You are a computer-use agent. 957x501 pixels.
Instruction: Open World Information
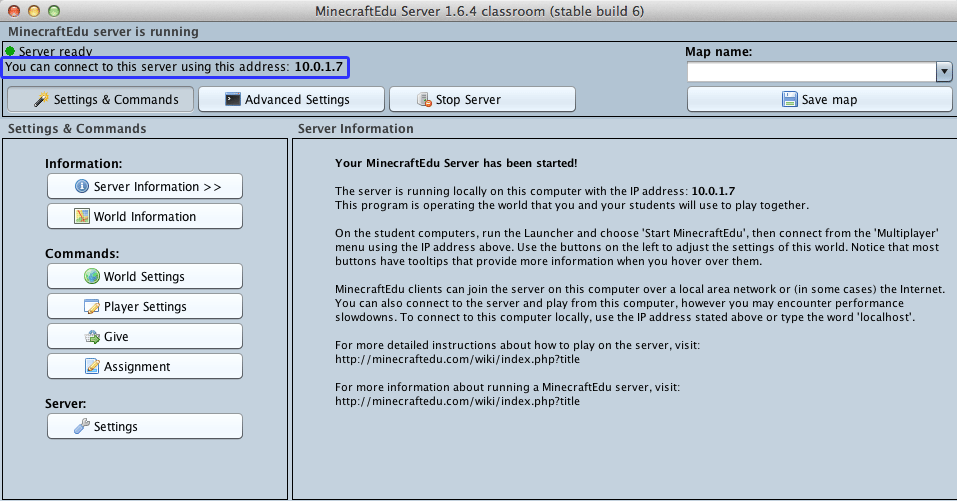(x=145, y=216)
